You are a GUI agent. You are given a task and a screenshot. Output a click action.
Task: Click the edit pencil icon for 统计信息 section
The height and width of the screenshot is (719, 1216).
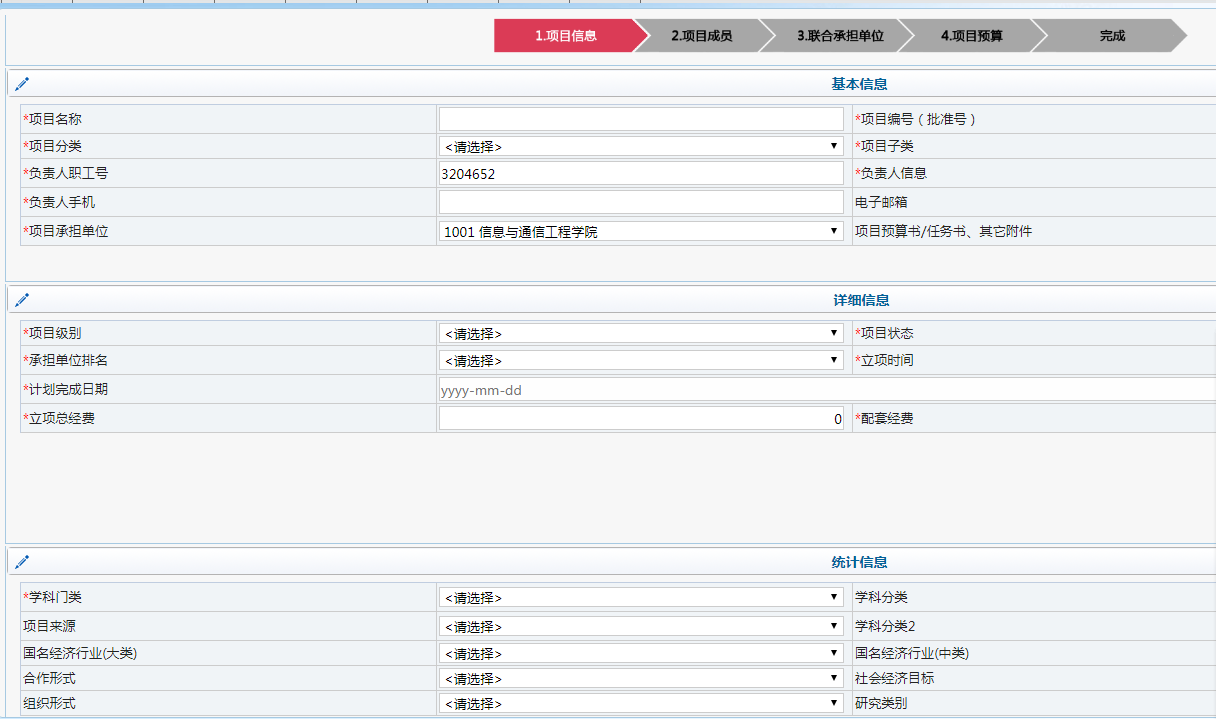click(x=22, y=560)
